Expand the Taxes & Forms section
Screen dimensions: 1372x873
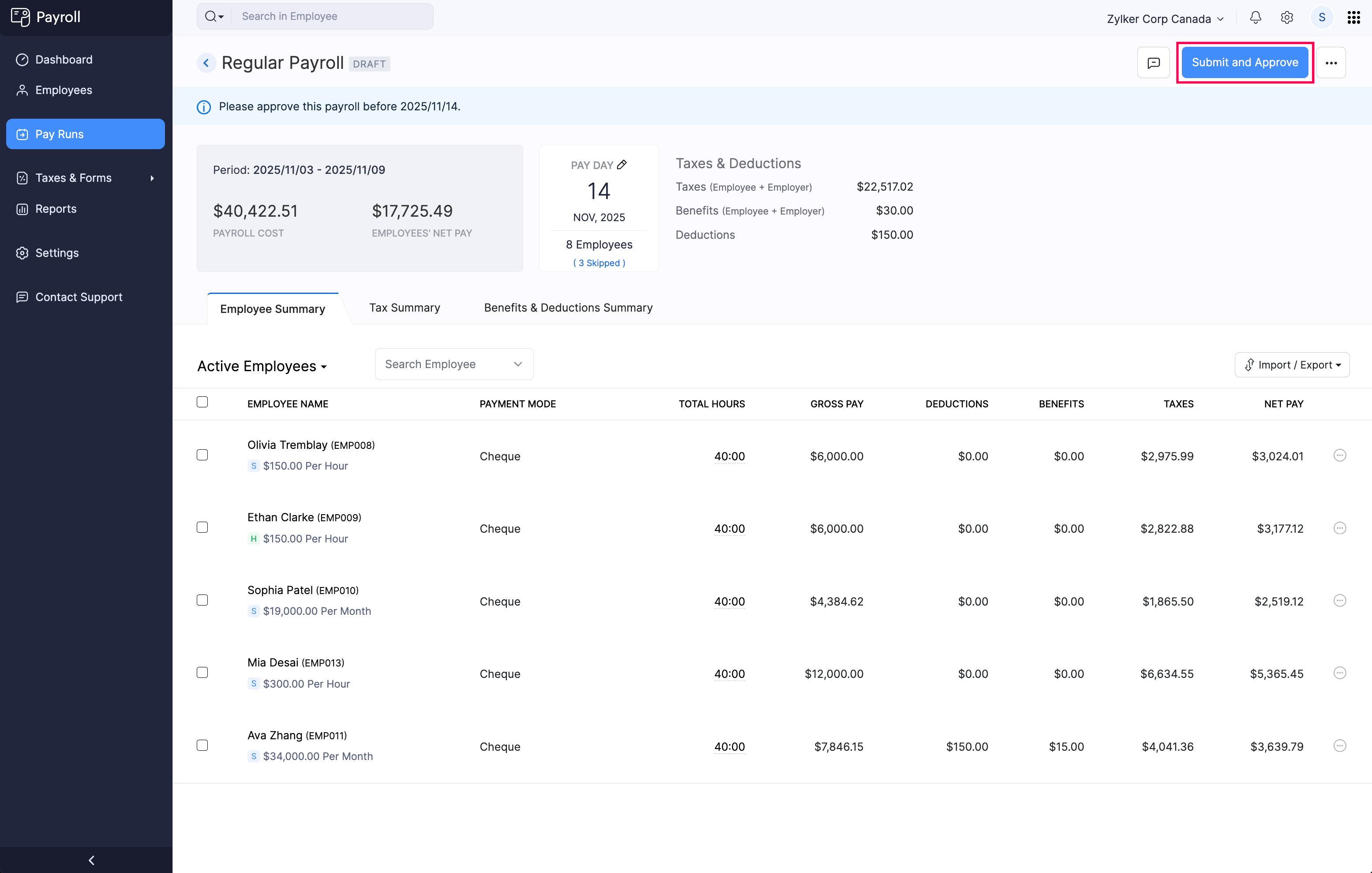[x=73, y=177]
